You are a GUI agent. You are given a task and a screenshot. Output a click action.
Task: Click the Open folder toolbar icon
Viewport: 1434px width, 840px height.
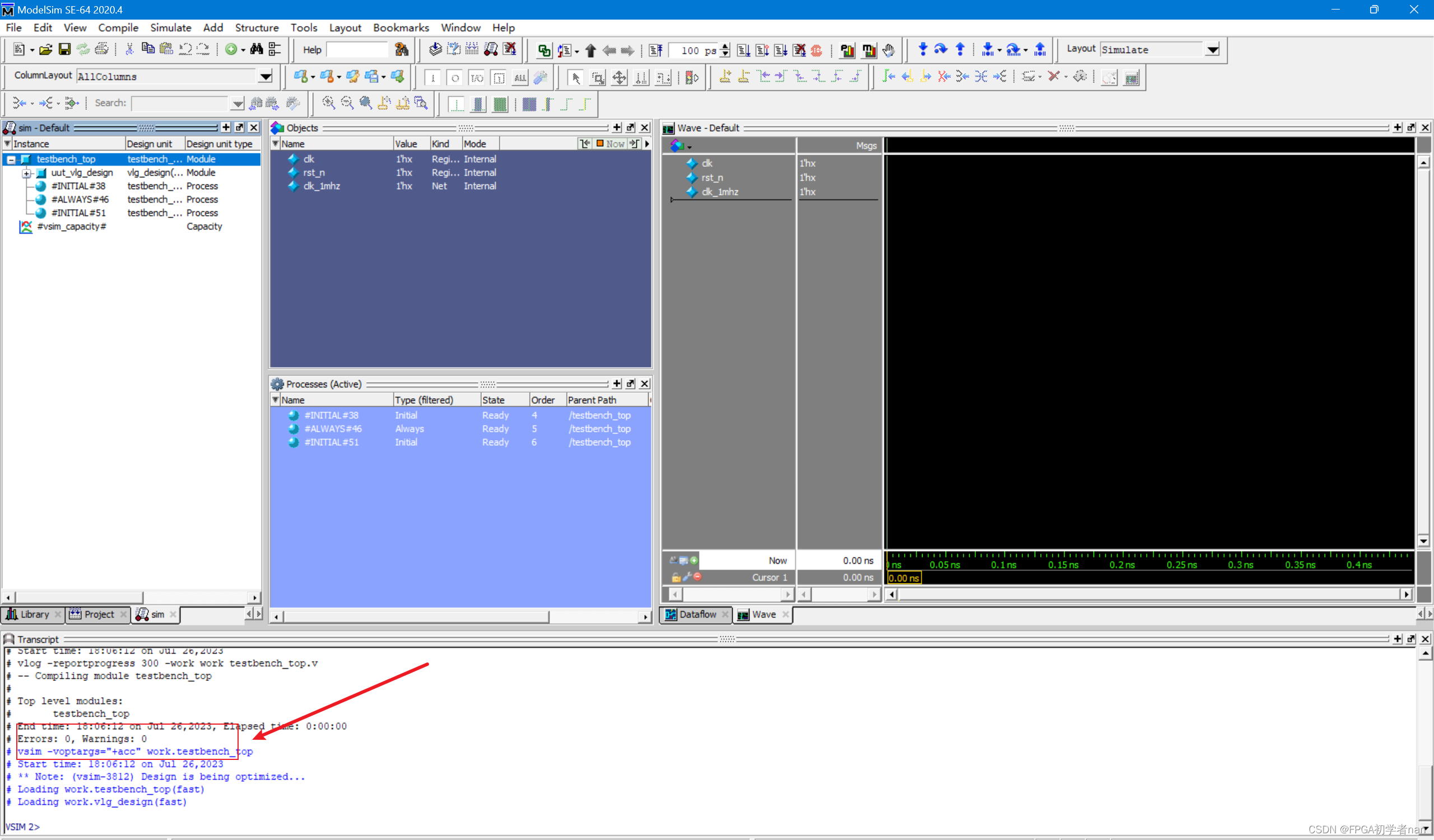pos(45,49)
